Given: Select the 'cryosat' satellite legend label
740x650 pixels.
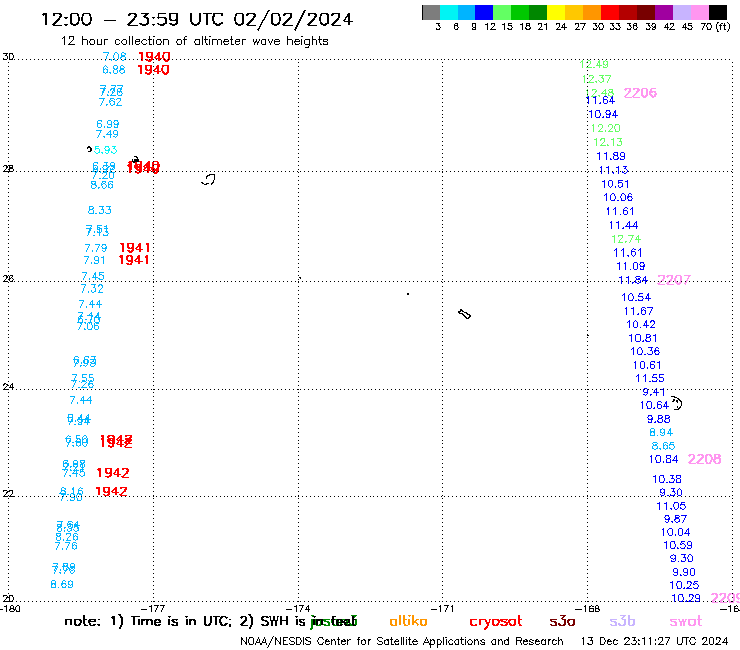Looking at the screenshot, I should [x=496, y=622].
